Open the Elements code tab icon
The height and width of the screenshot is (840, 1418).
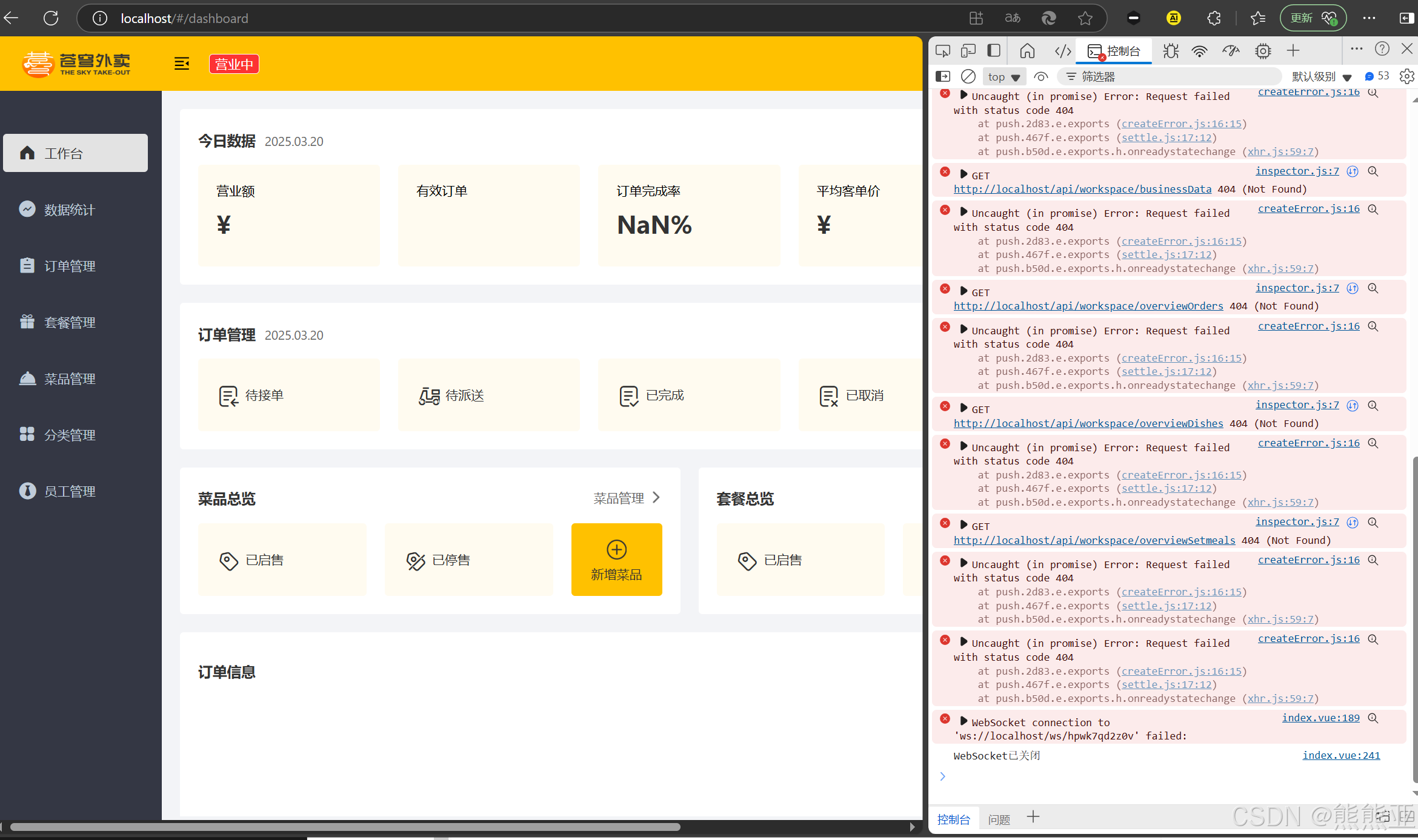1063,51
